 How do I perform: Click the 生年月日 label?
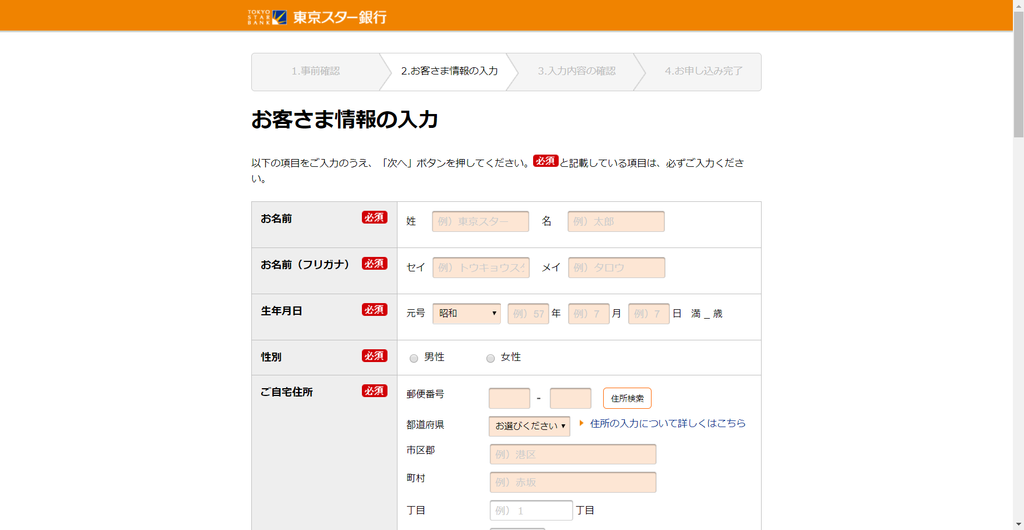coord(281,311)
